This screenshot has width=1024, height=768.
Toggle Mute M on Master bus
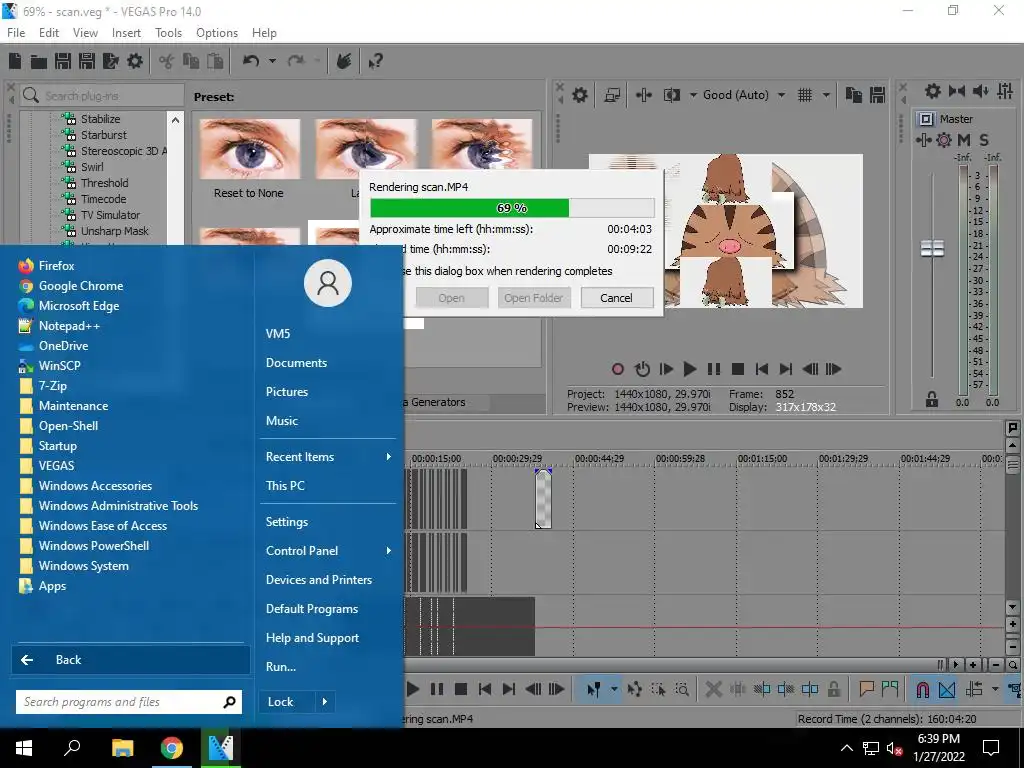pos(963,139)
